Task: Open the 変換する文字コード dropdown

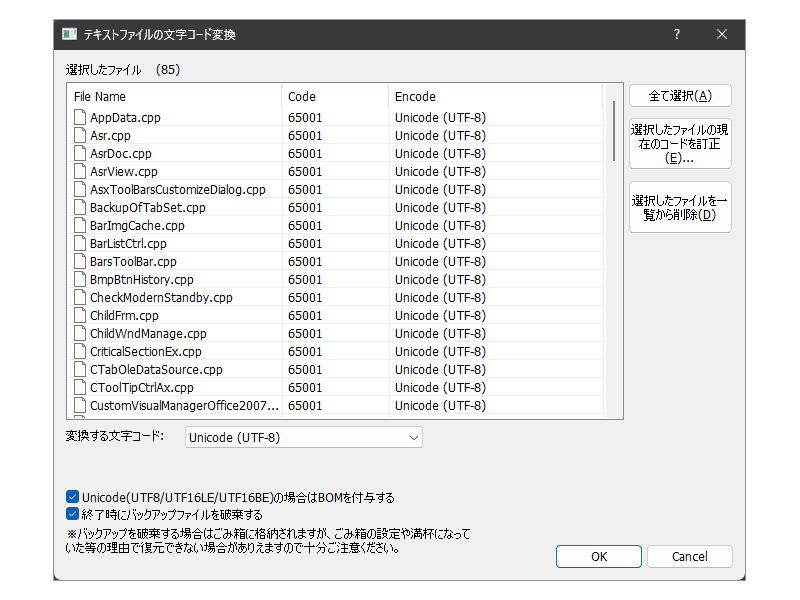Action: [304, 437]
